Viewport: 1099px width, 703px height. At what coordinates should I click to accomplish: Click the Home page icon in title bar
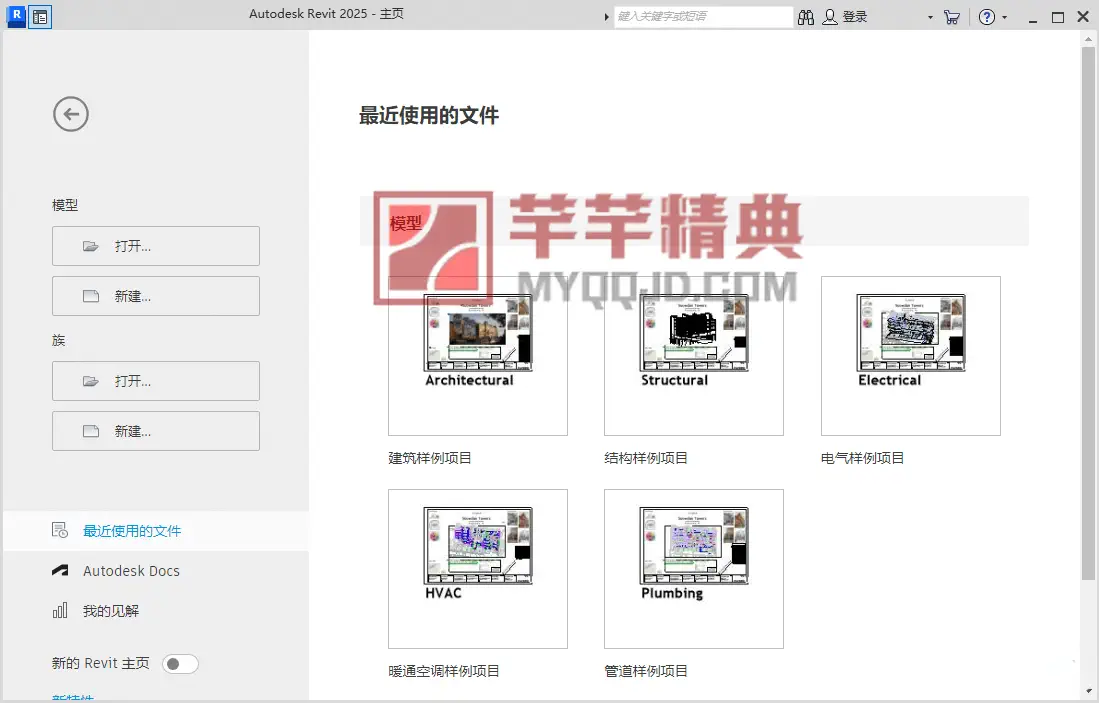pos(41,17)
